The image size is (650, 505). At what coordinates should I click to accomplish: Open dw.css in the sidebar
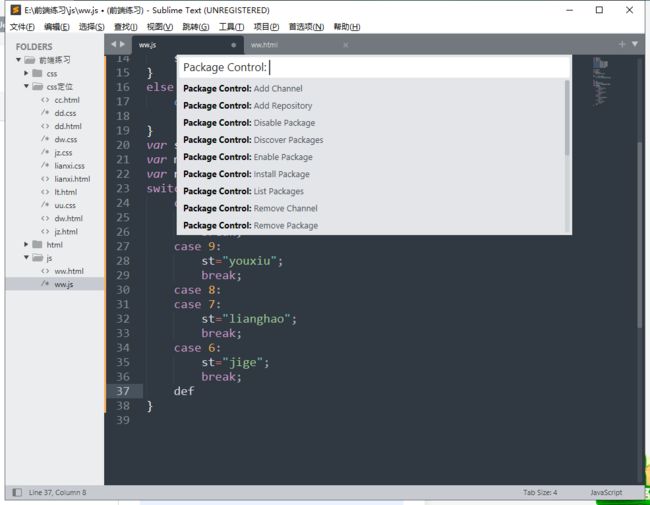pos(65,140)
